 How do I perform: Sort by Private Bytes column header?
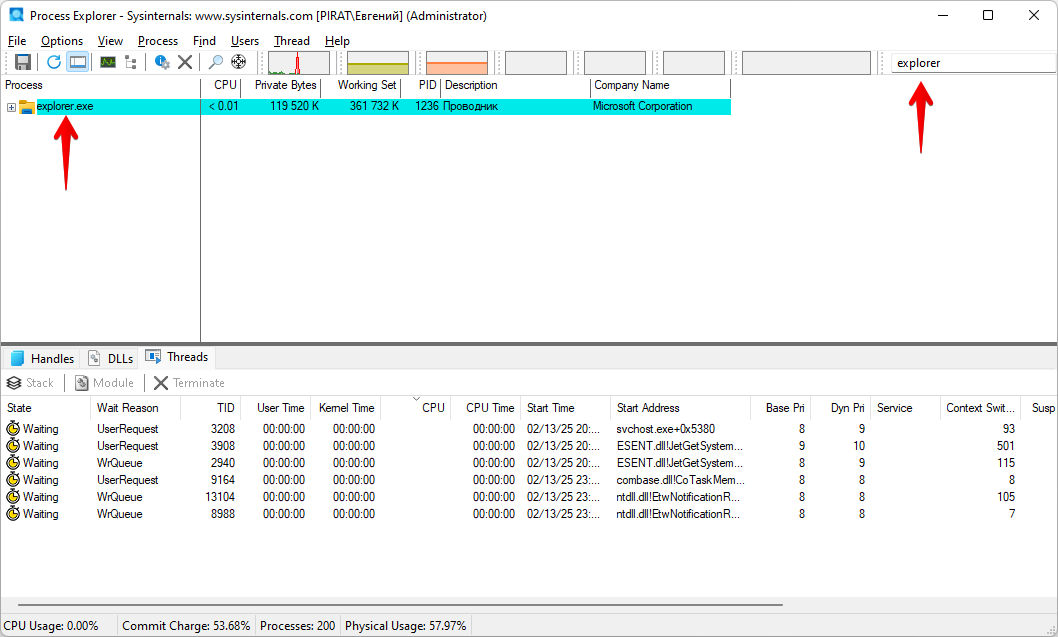(281, 86)
